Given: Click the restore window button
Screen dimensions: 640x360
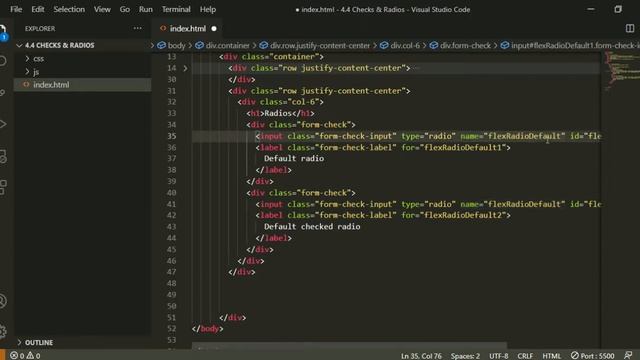Looking at the screenshot, I should point(618,9).
